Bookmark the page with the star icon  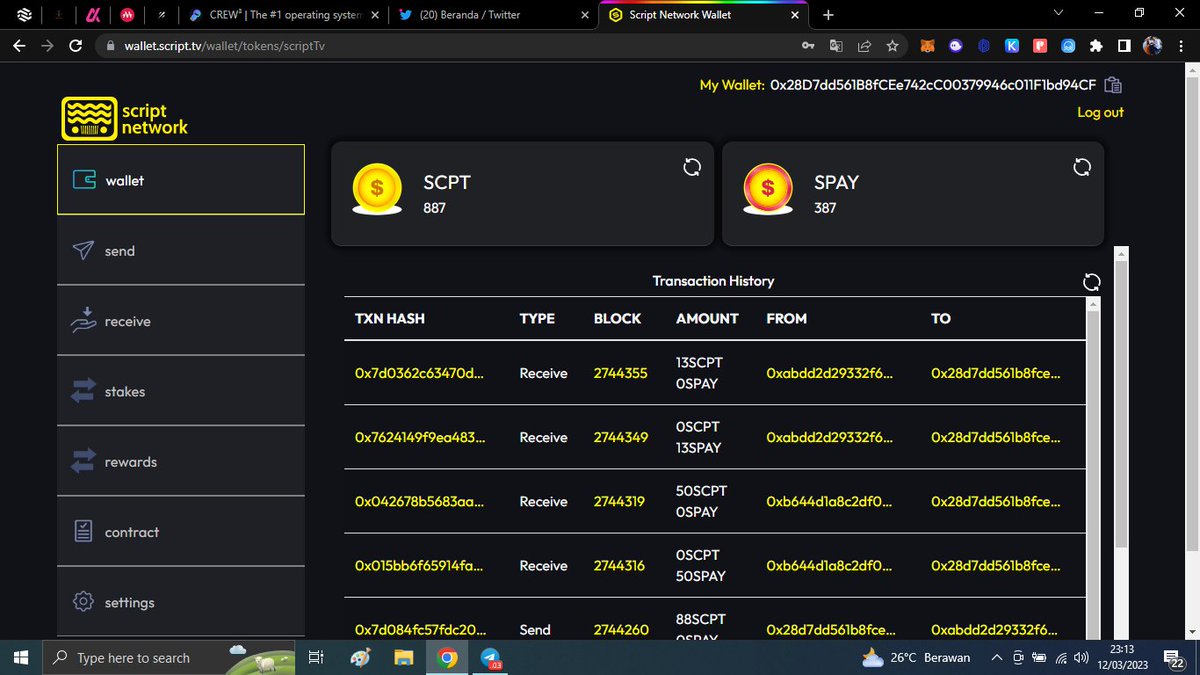[891, 45]
